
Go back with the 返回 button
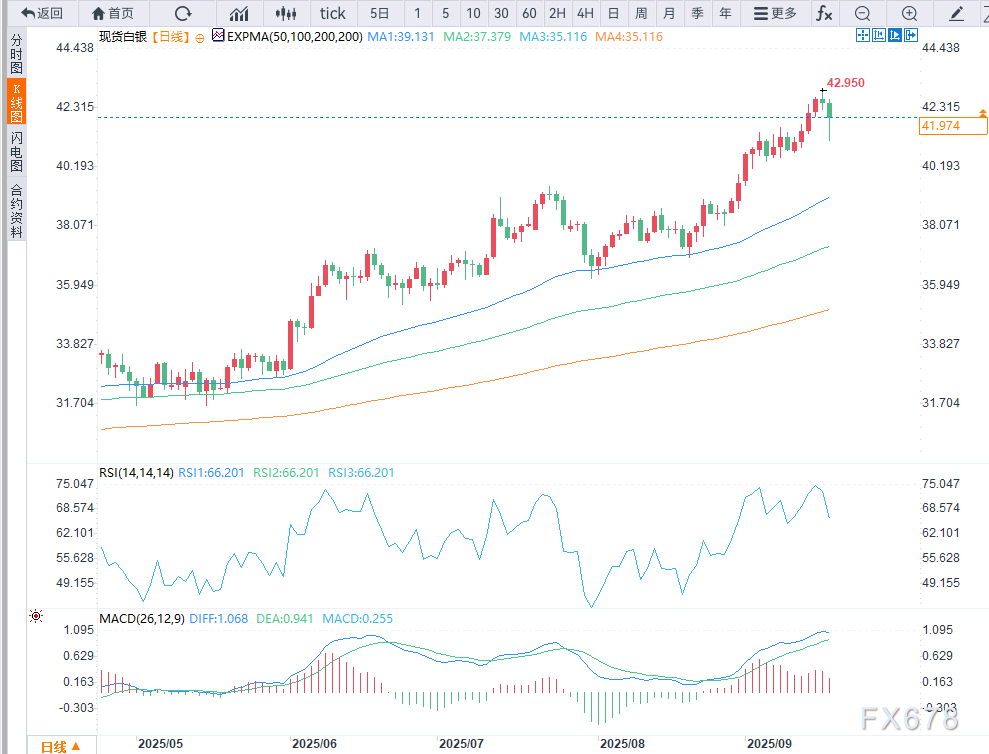coord(42,13)
